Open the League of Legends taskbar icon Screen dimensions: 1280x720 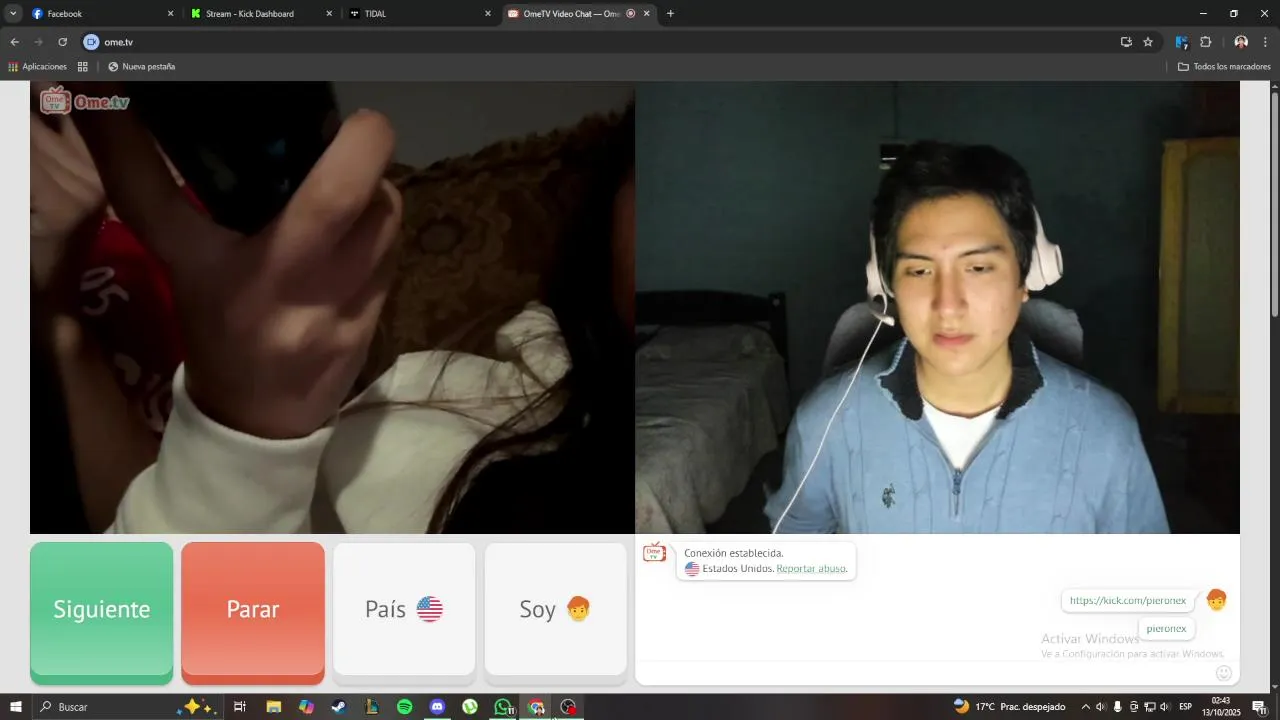click(372, 707)
